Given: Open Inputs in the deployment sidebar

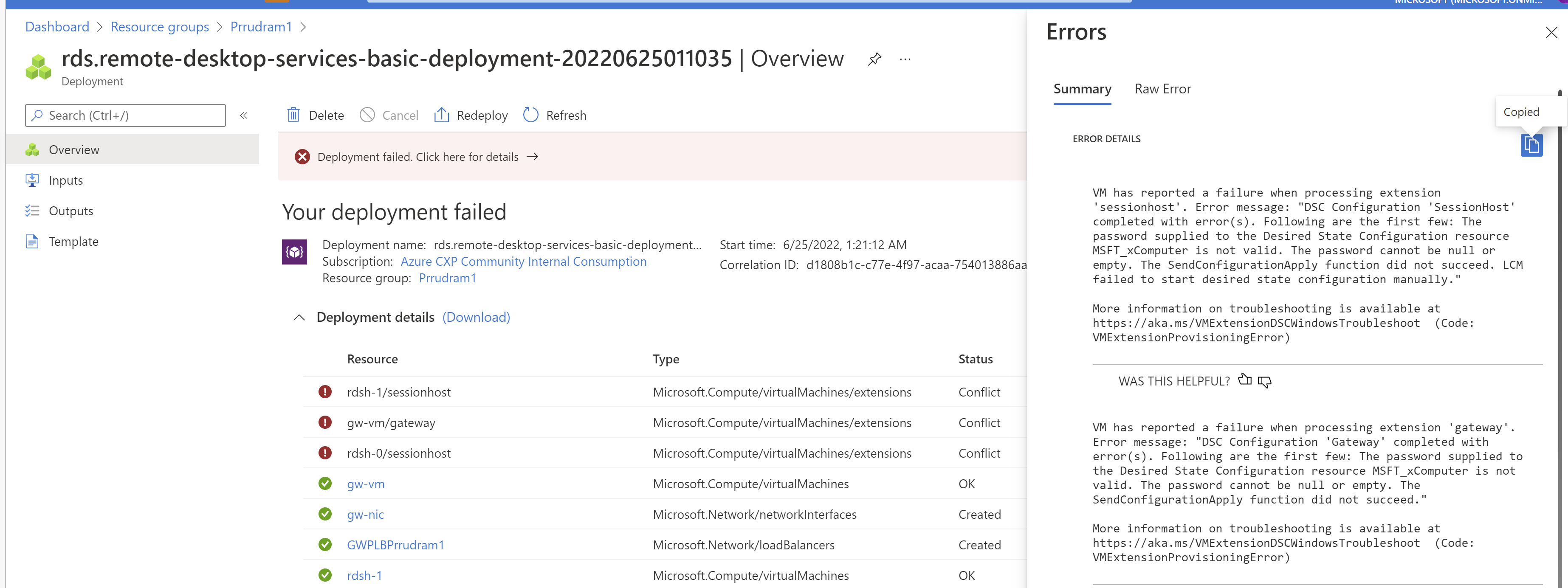Looking at the screenshot, I should click(66, 180).
